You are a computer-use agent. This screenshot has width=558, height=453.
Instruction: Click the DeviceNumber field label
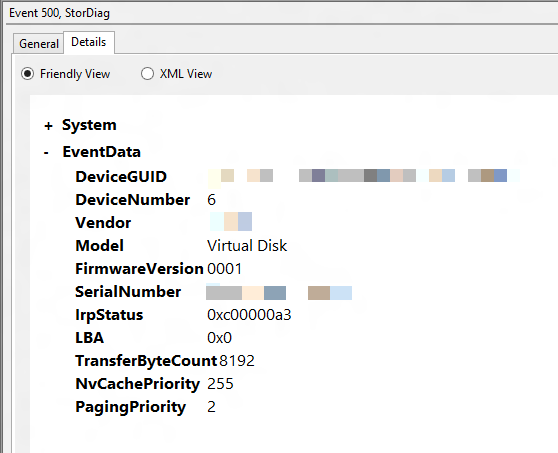[133, 200]
